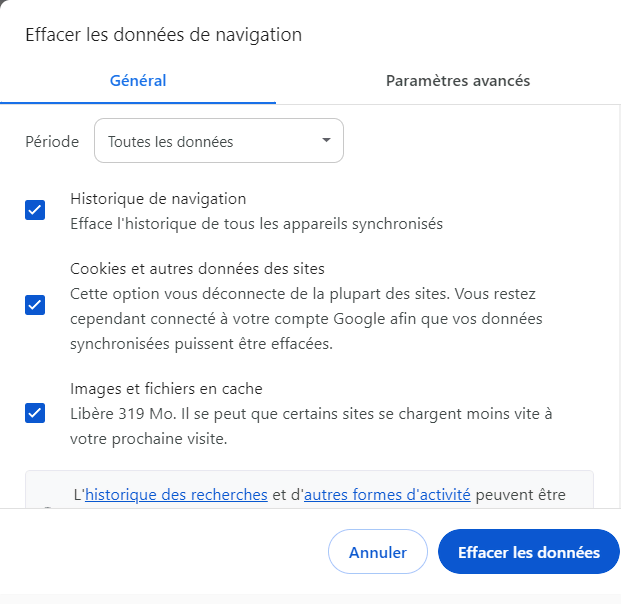Click the appareils synchronisés description text

tap(256, 224)
